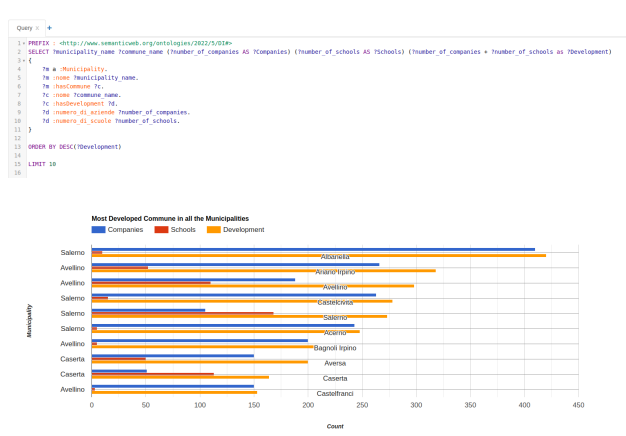Click the LIMIT keyword on line 15
This screenshot has height=436, width=626.
tap(37, 164)
